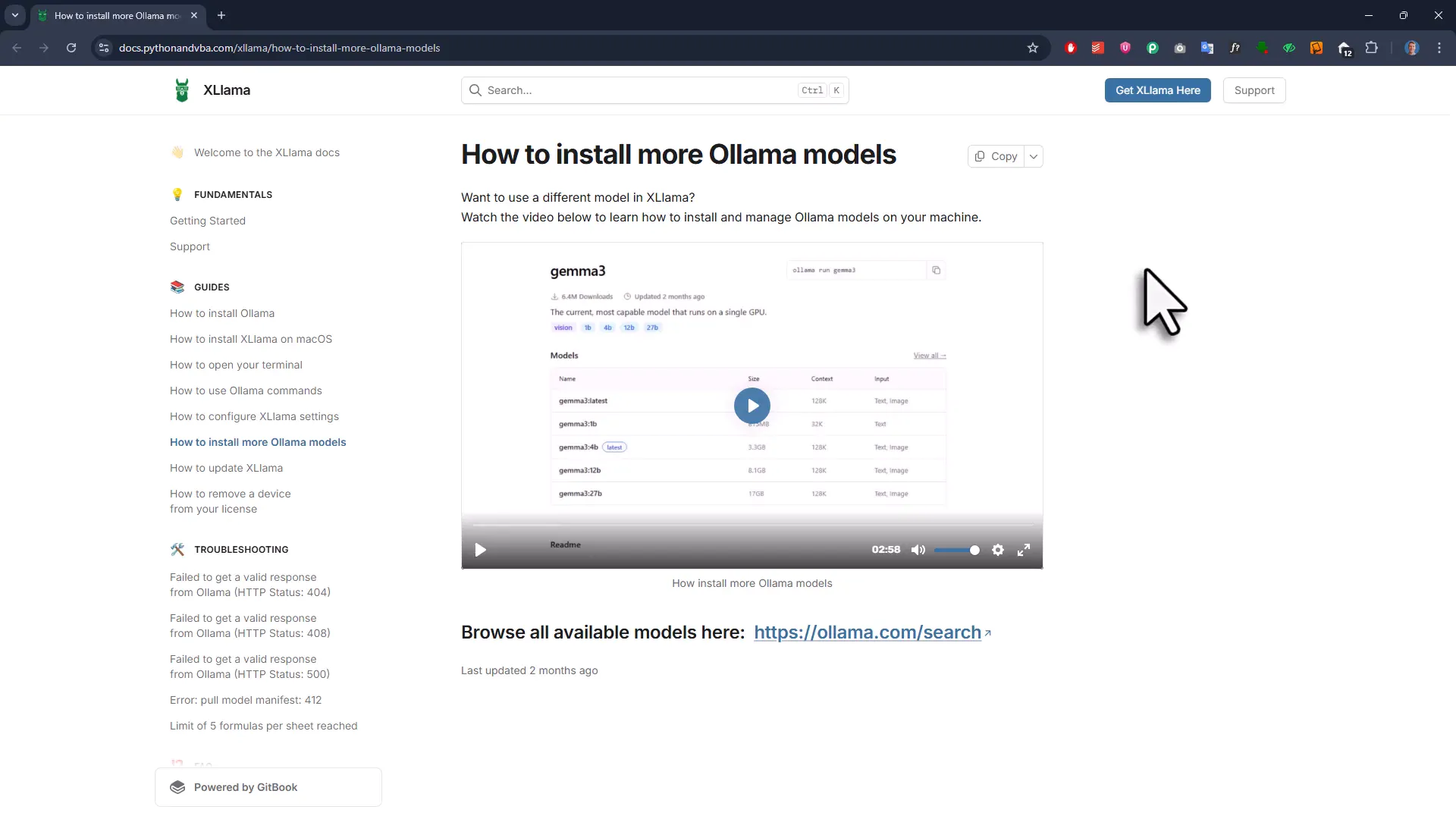Expand the tab search chevron
The width and height of the screenshot is (1456, 819).
pos(14,15)
